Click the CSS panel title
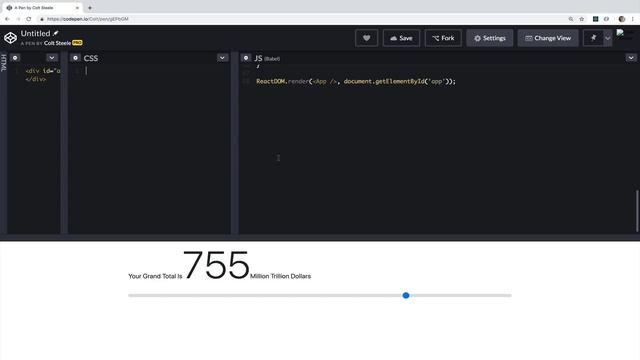The image size is (640, 360). pos(91,58)
